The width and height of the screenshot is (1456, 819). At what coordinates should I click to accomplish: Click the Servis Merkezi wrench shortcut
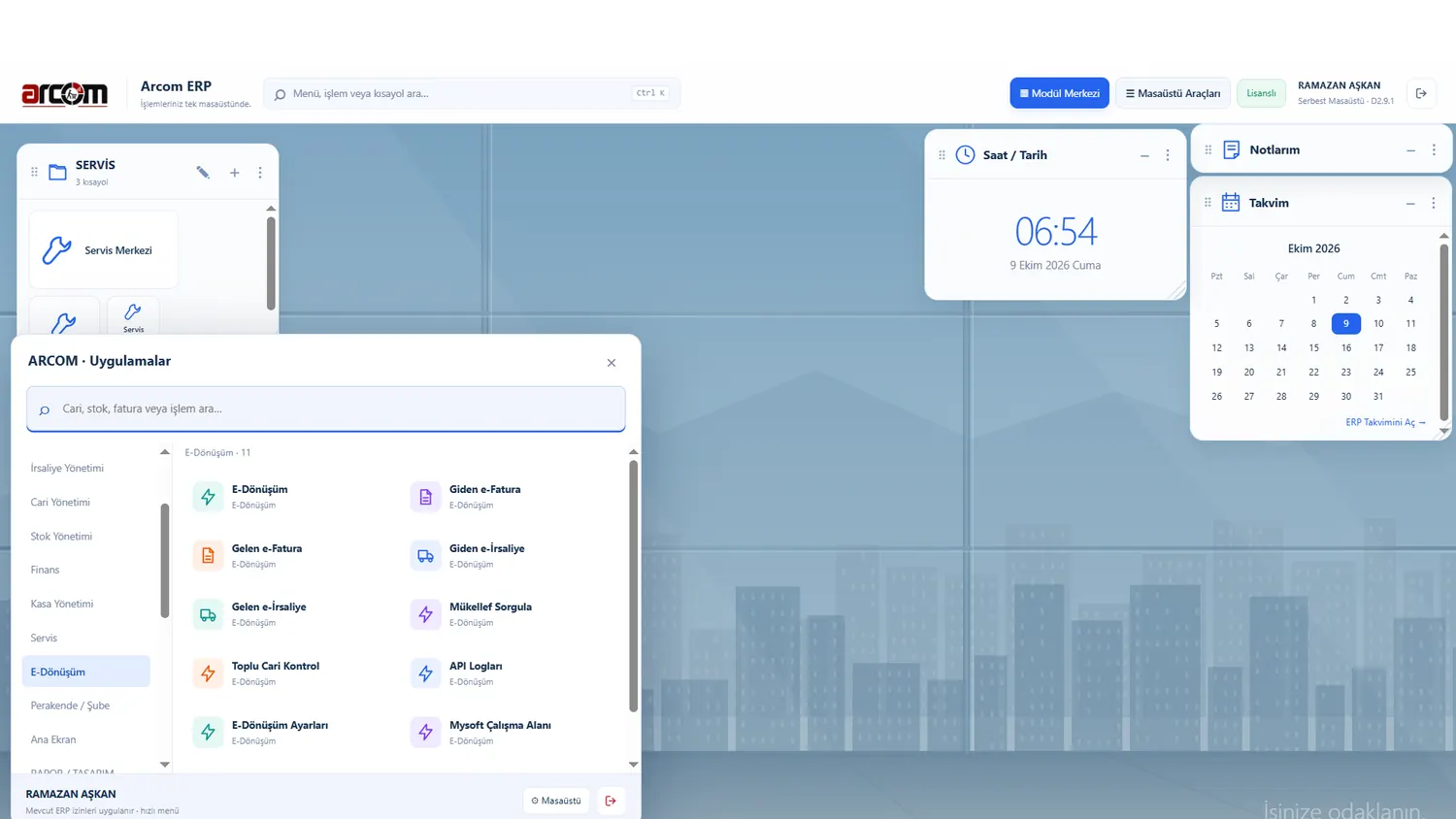104,250
